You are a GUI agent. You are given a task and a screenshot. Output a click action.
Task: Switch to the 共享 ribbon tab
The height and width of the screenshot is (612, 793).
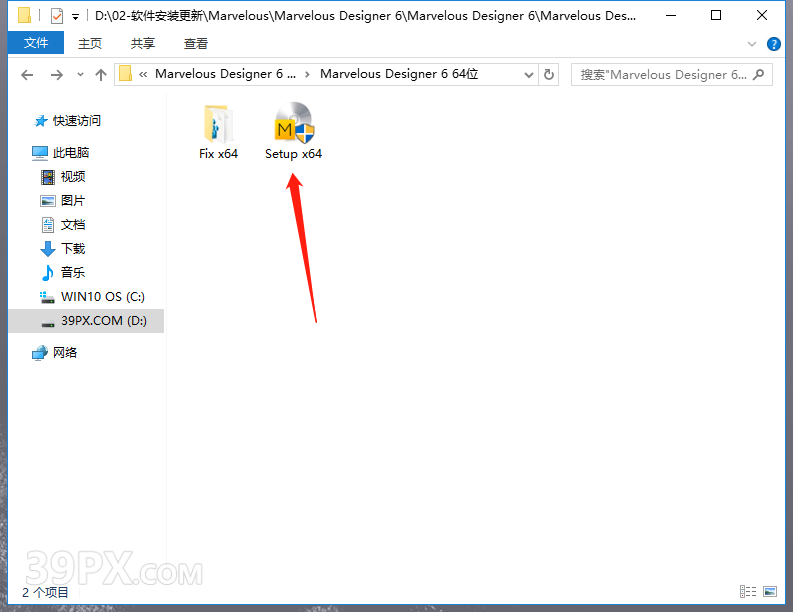click(x=143, y=43)
